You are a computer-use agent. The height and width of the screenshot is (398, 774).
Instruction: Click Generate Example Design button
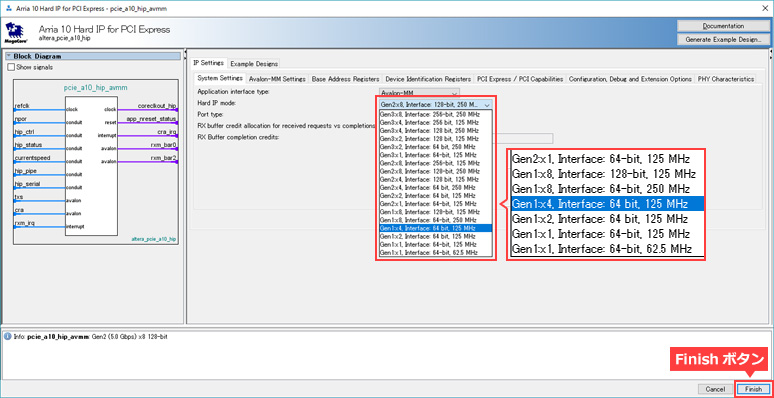coord(723,40)
